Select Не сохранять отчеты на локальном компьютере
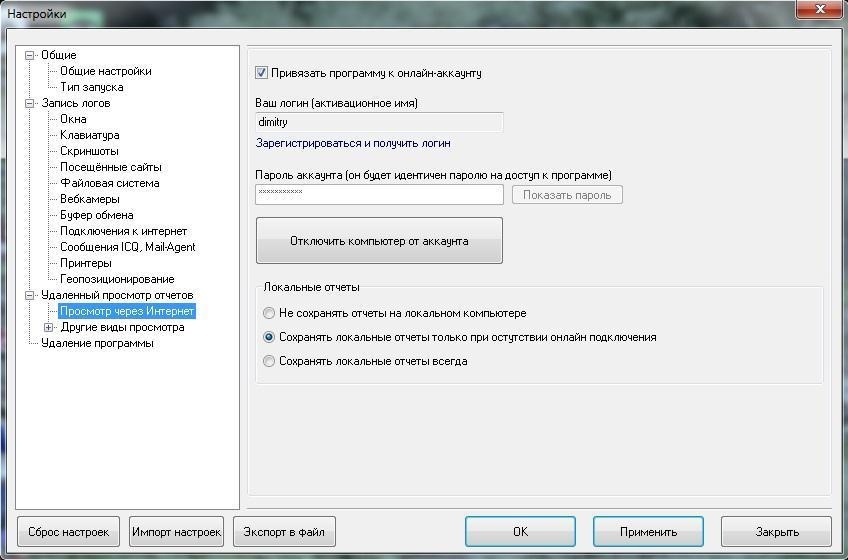 [269, 313]
